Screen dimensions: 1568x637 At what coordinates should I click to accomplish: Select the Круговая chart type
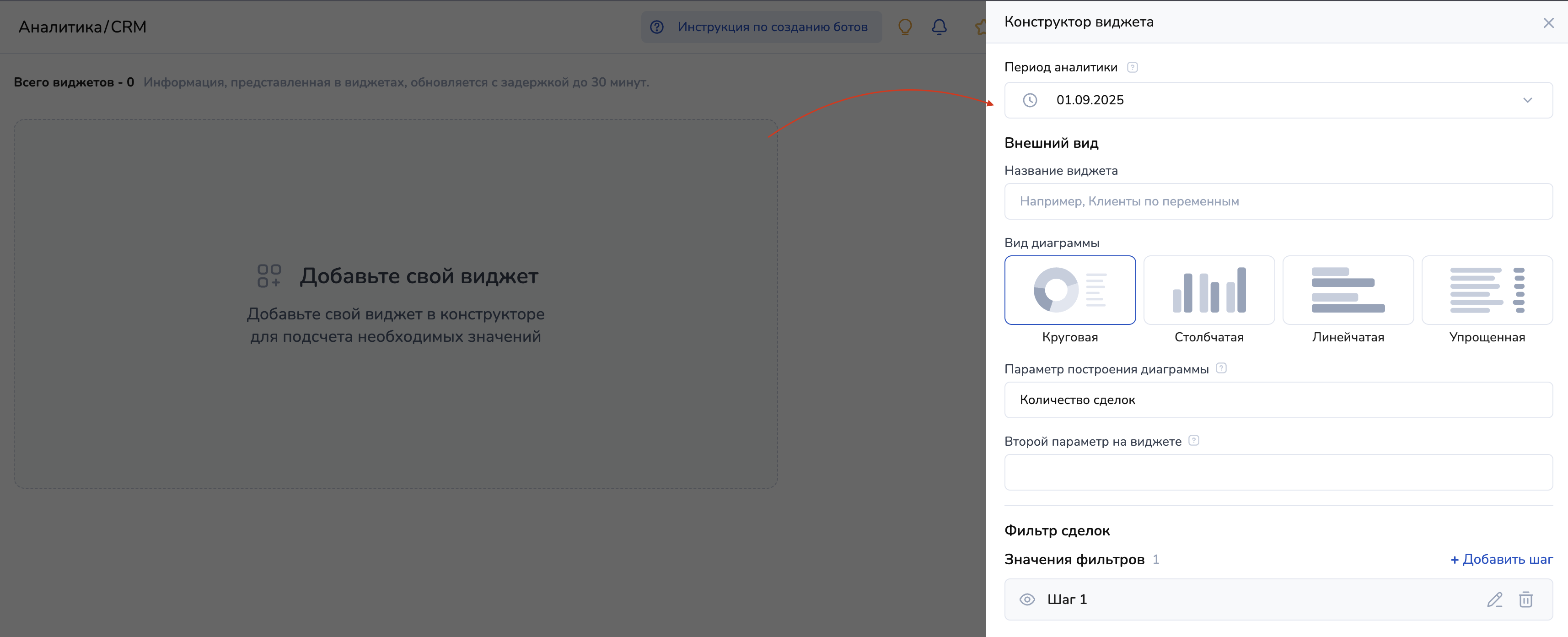[1069, 290]
